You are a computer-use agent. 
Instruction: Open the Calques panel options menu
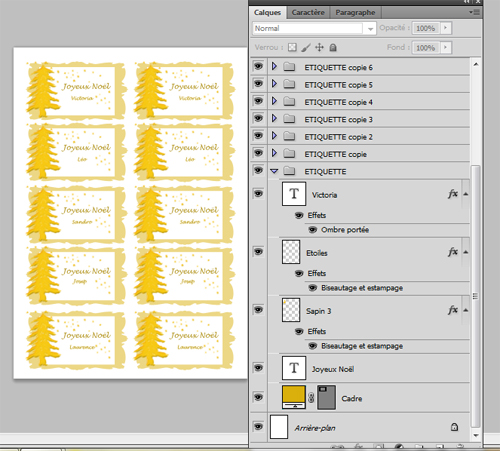[474, 12]
